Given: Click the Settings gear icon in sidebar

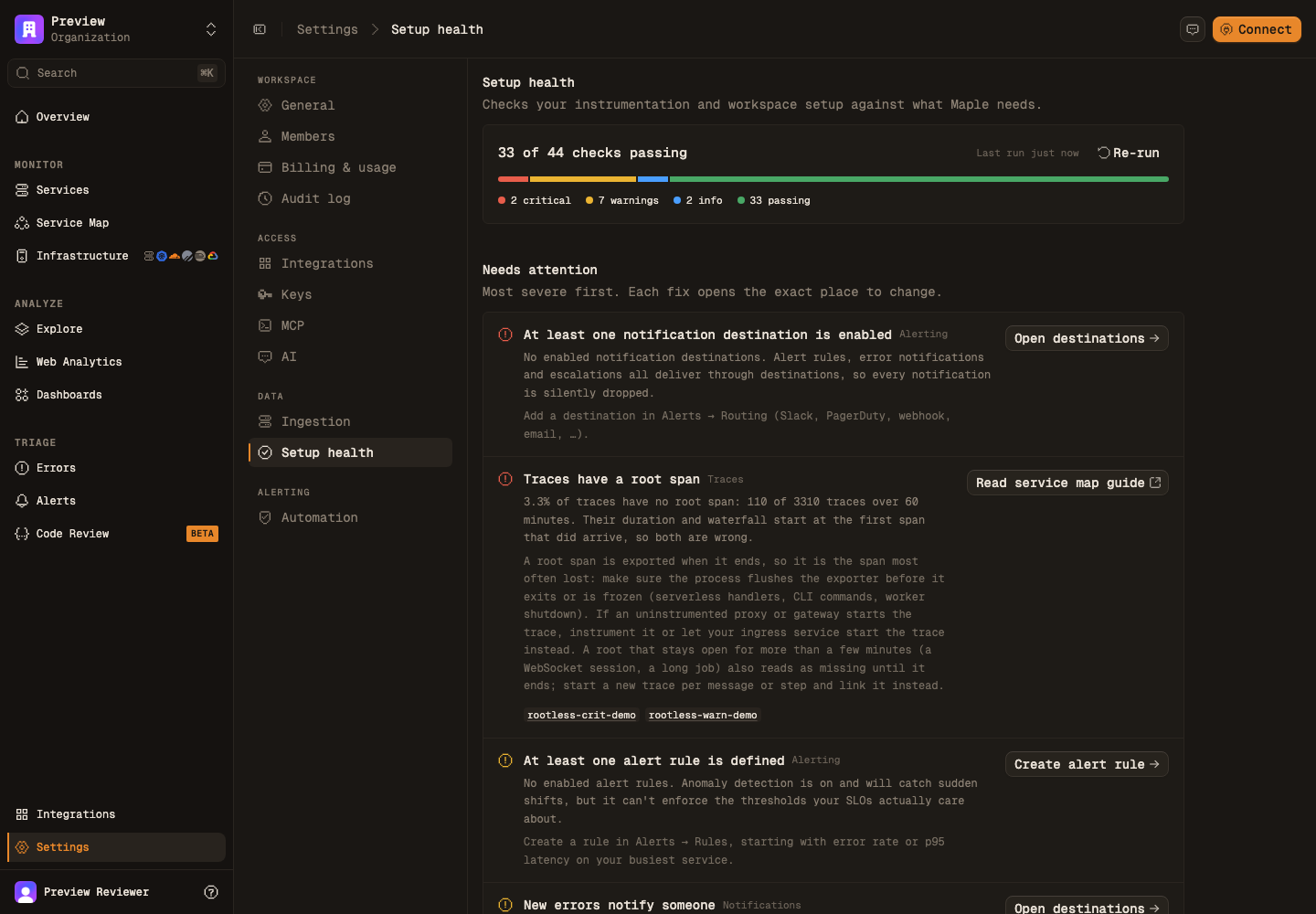Looking at the screenshot, I should tap(22, 847).
